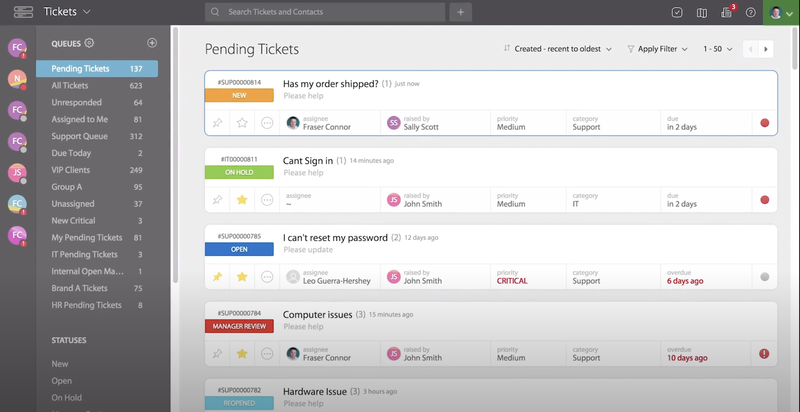800x412 pixels.
Task: Open the Group A queue
Action: 97,187
